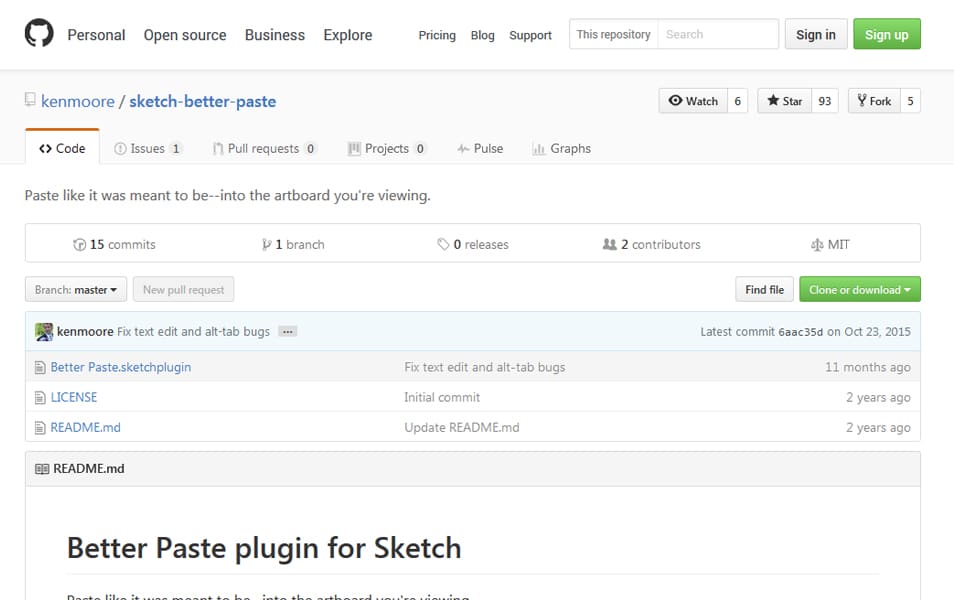Image resolution: width=954 pixels, height=600 pixels.
Task: Open the Branch: master selector
Action: pos(75,289)
